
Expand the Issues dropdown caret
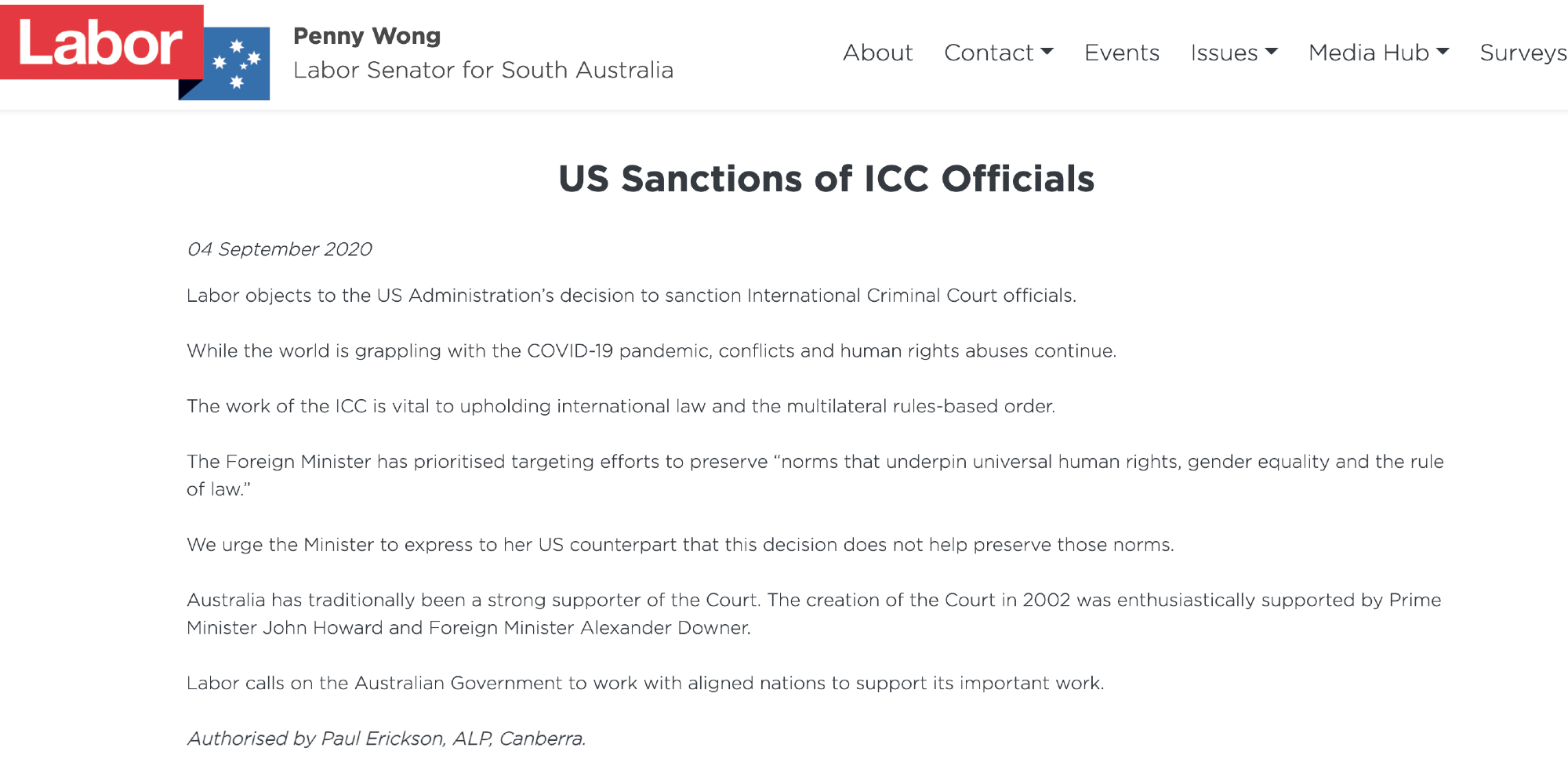(x=1272, y=52)
